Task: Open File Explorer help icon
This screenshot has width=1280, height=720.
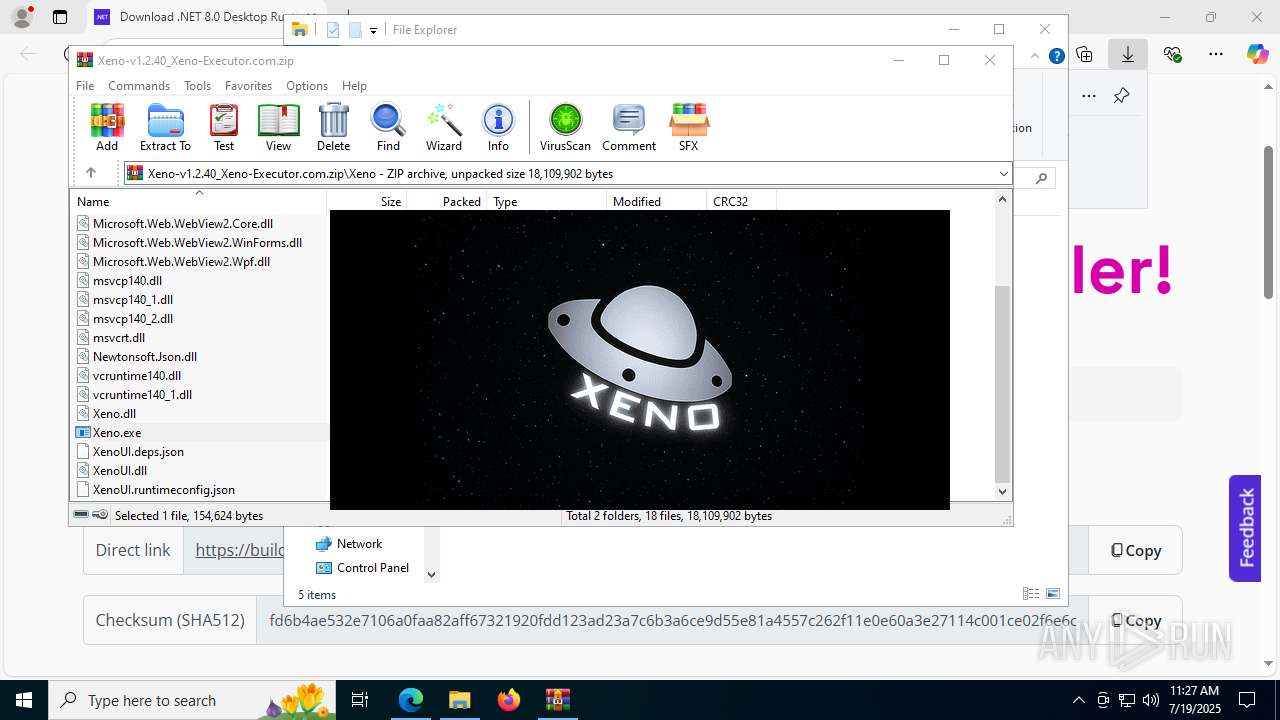Action: 1056,56
